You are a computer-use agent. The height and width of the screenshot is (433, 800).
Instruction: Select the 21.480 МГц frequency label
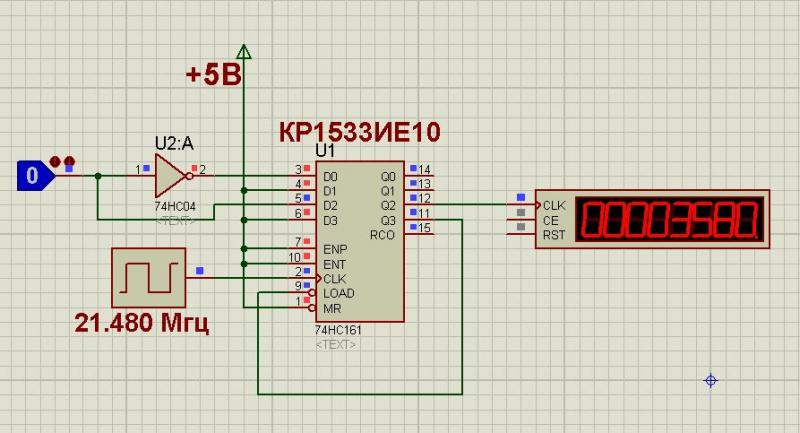(141, 323)
